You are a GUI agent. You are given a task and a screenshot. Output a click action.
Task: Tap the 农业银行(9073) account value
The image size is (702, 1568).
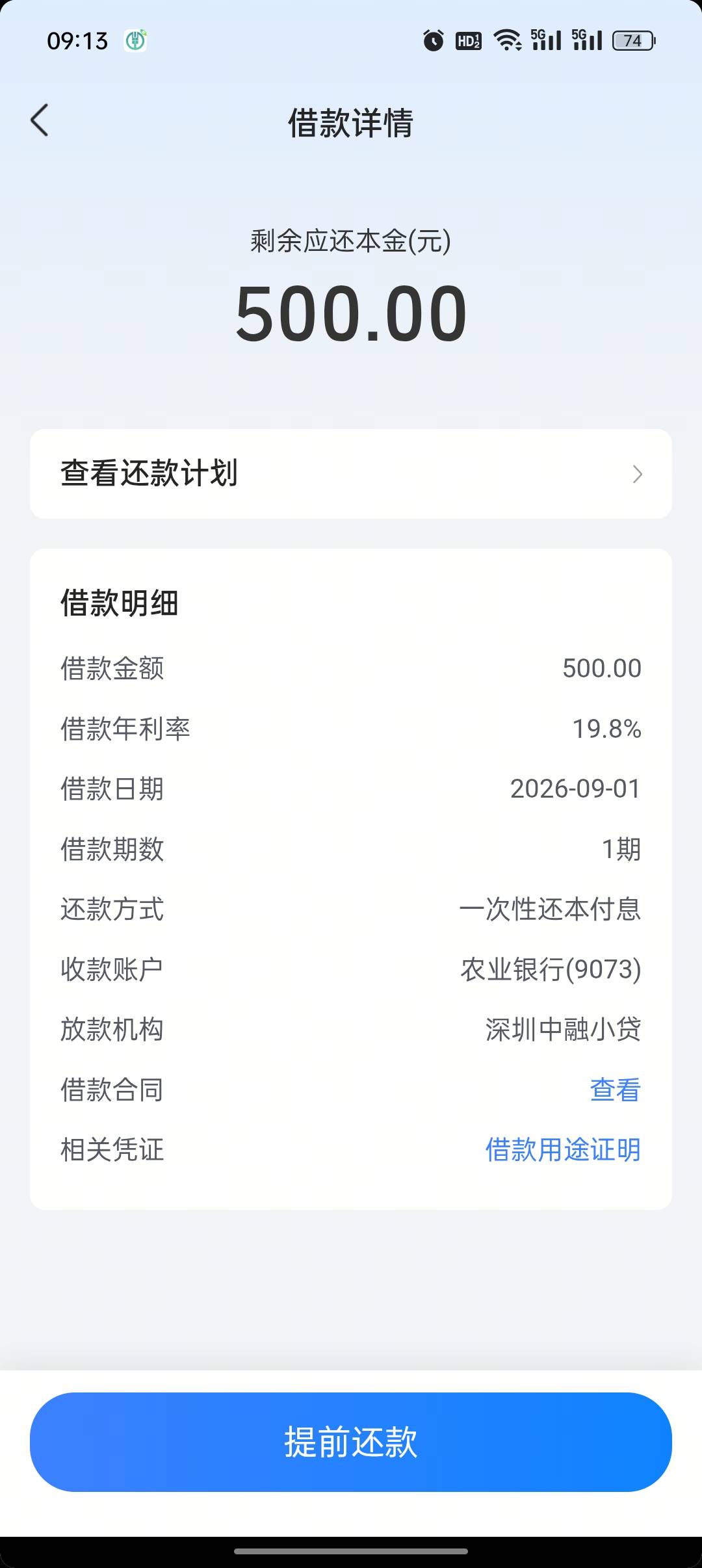[x=551, y=969]
